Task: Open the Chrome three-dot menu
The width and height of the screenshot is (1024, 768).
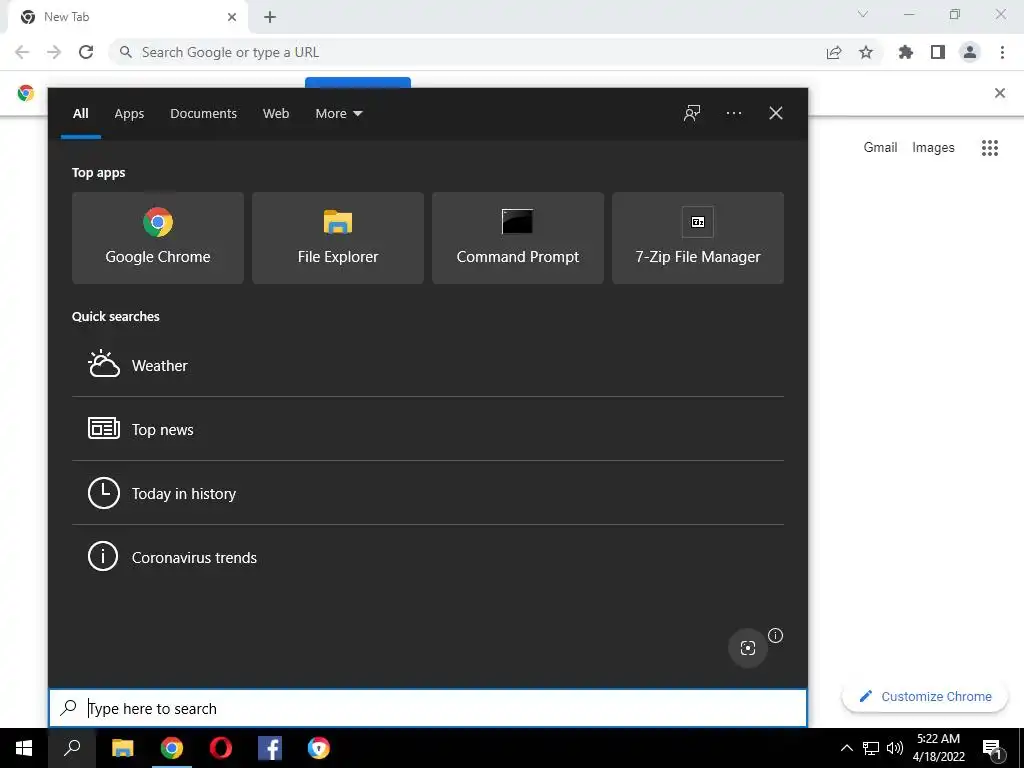Action: [1002, 52]
